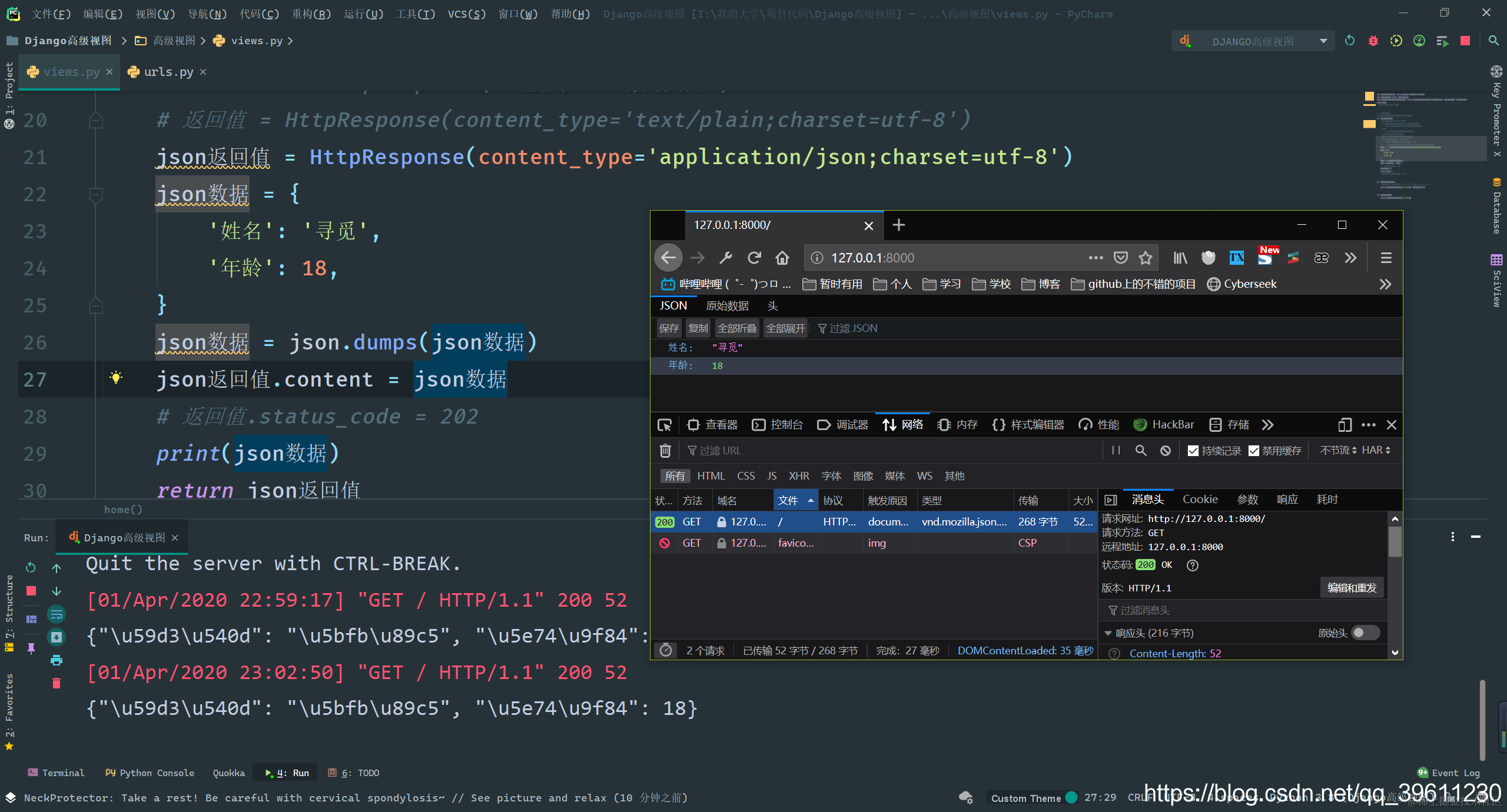The width and height of the screenshot is (1507, 812).
Task: Show more bookmarks toolbar items
Action: [1385, 284]
